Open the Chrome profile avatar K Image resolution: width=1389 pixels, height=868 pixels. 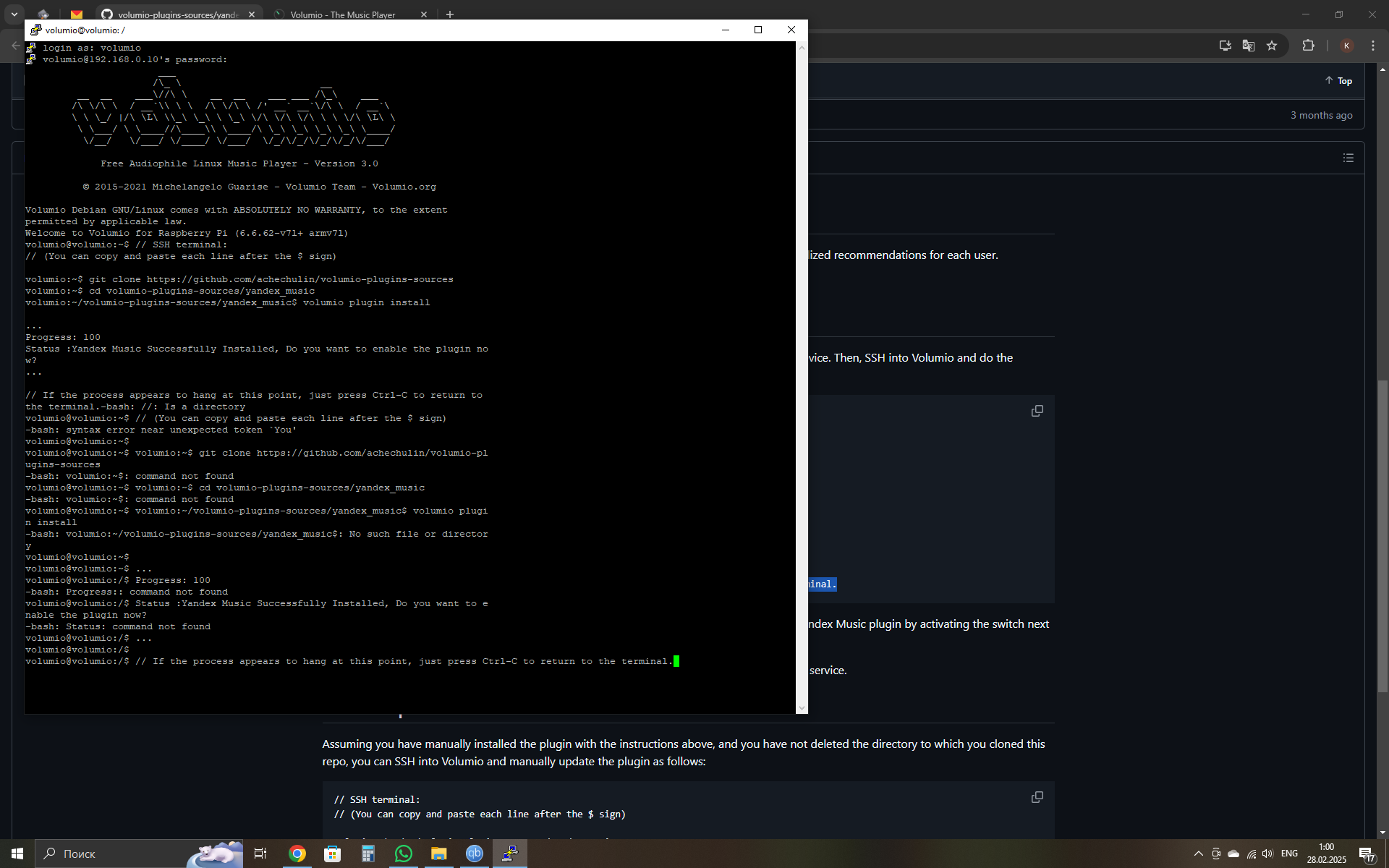(1346, 46)
